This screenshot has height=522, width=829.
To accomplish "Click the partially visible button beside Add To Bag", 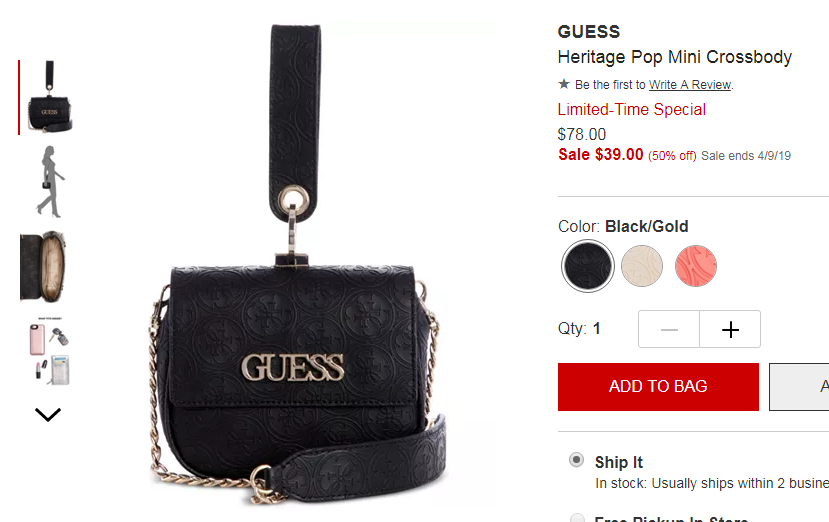I will (x=799, y=387).
